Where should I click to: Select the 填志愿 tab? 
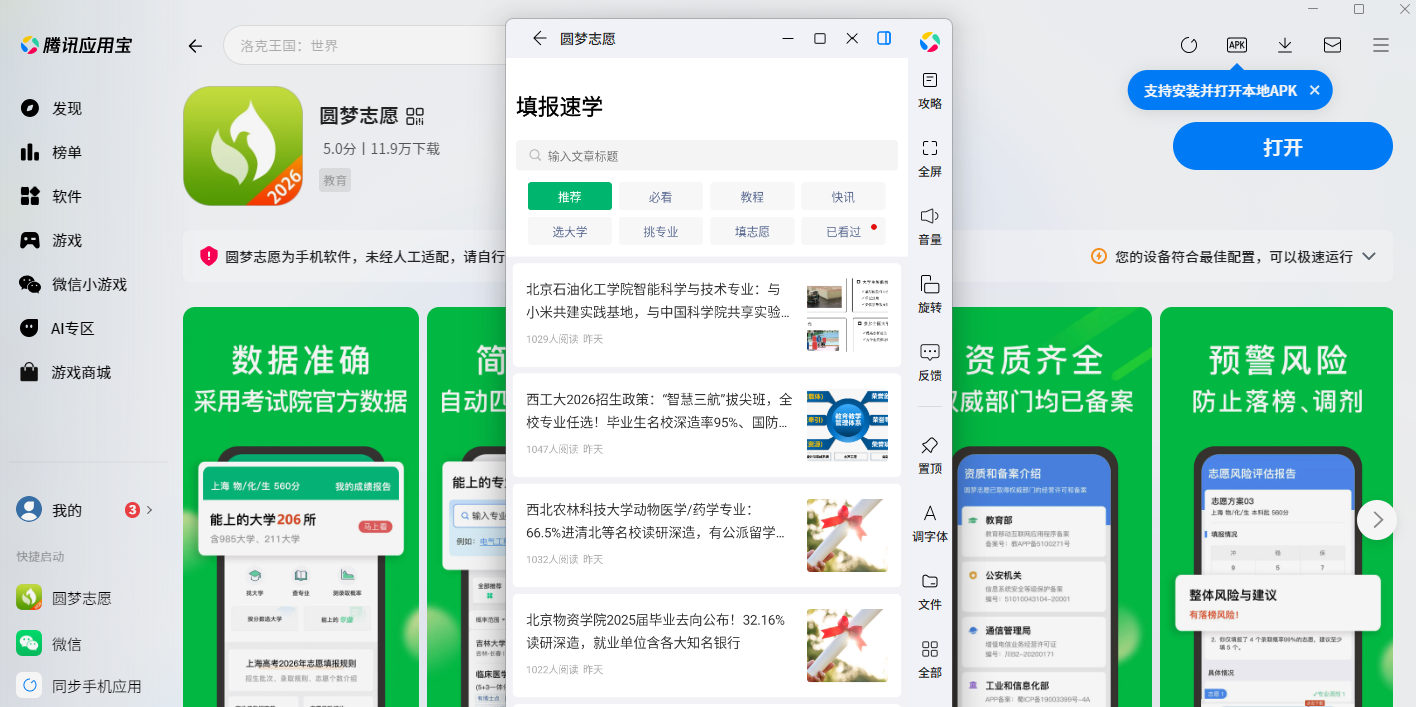[752, 231]
